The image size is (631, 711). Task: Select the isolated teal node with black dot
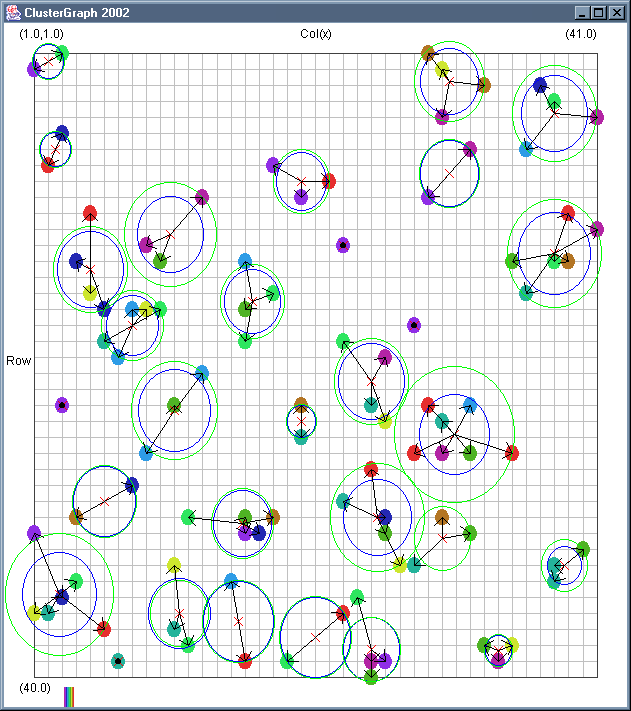(x=118, y=661)
